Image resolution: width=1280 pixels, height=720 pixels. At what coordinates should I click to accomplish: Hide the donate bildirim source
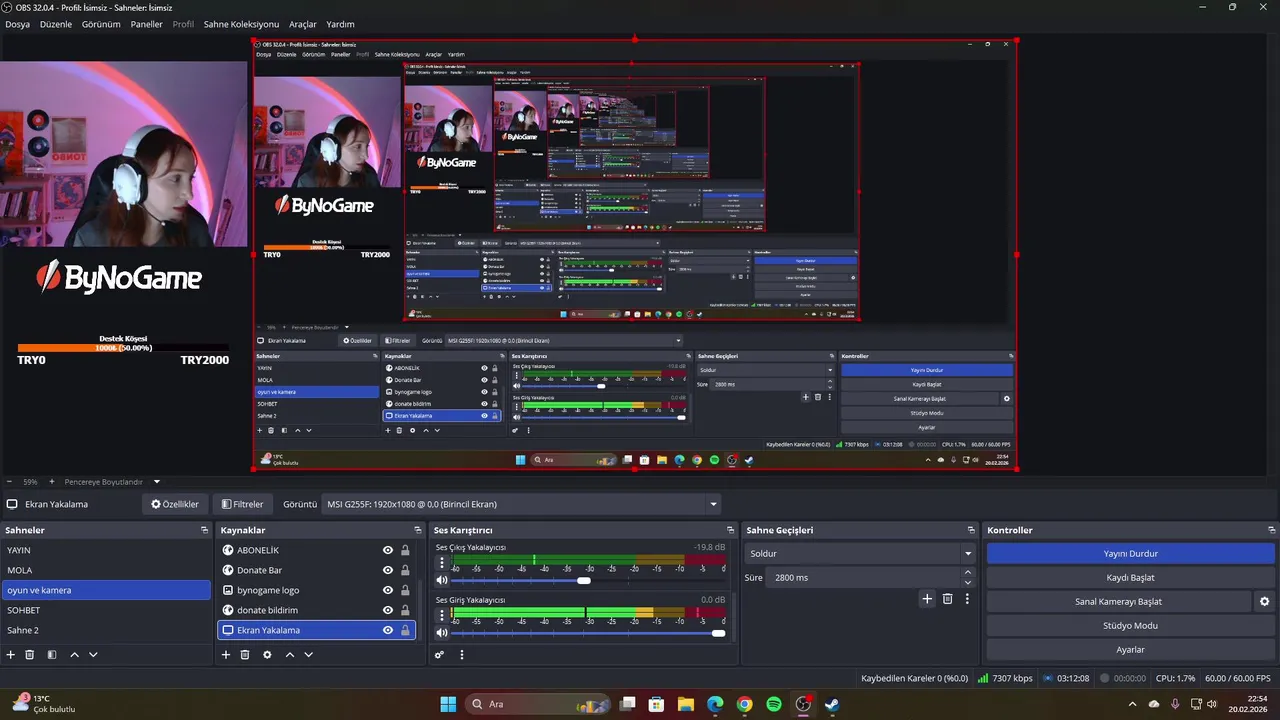[x=388, y=610]
